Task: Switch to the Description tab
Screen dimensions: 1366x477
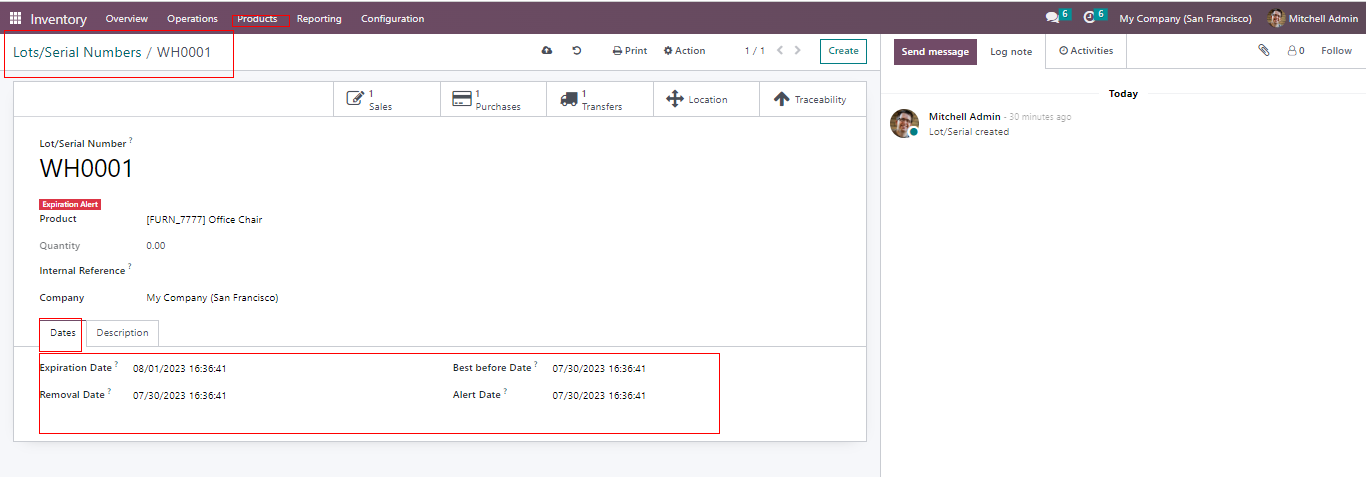Action: [x=122, y=333]
